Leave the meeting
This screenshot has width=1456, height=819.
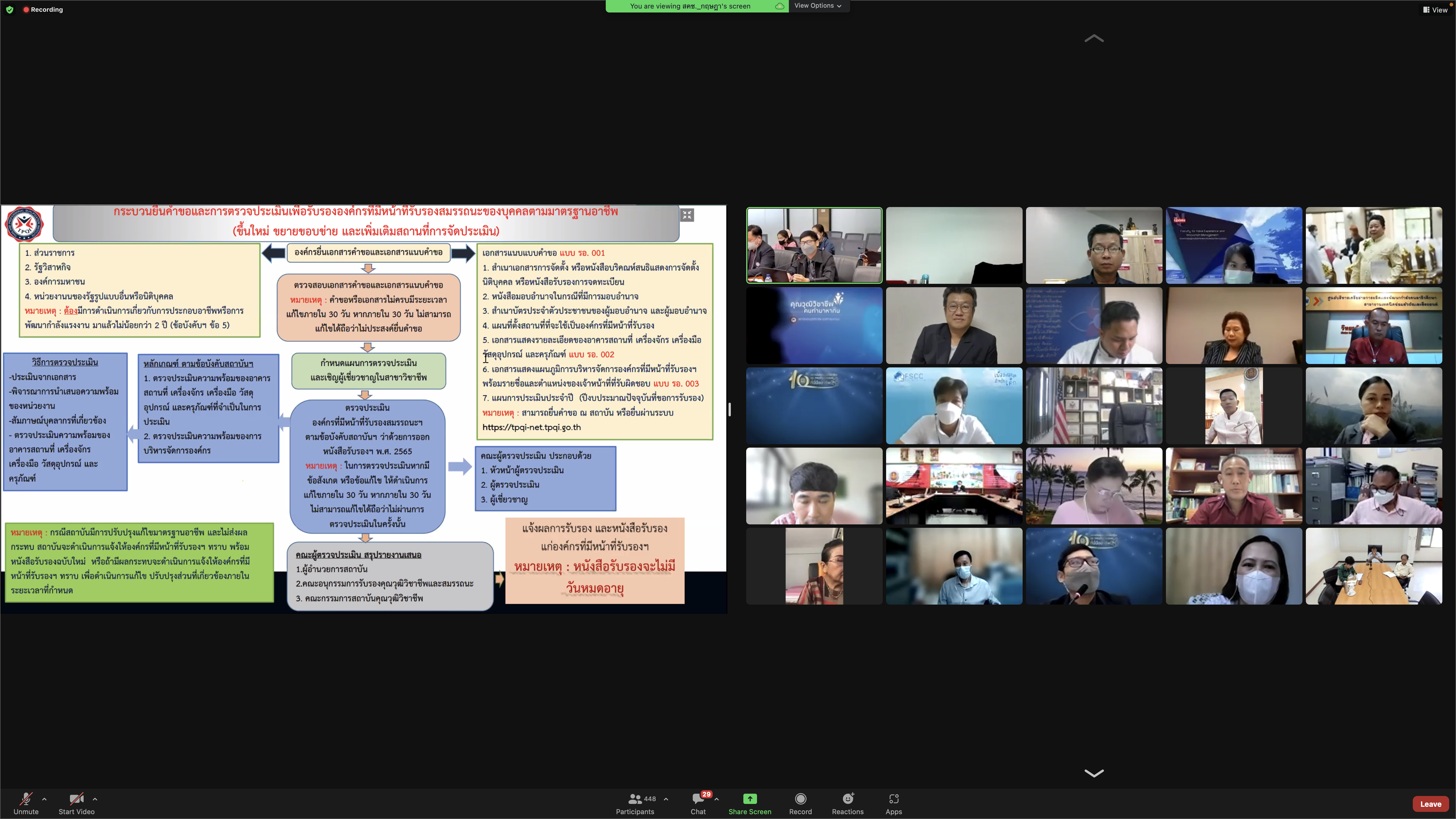click(x=1431, y=804)
